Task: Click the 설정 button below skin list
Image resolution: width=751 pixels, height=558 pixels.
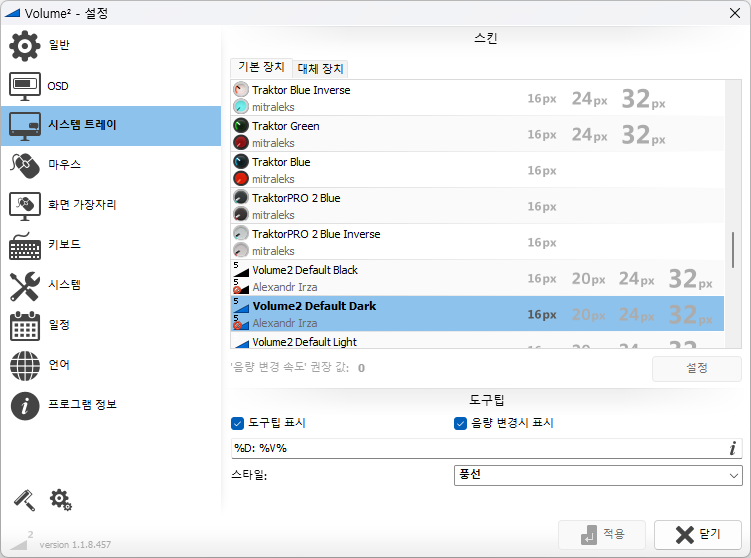Action: tap(697, 368)
